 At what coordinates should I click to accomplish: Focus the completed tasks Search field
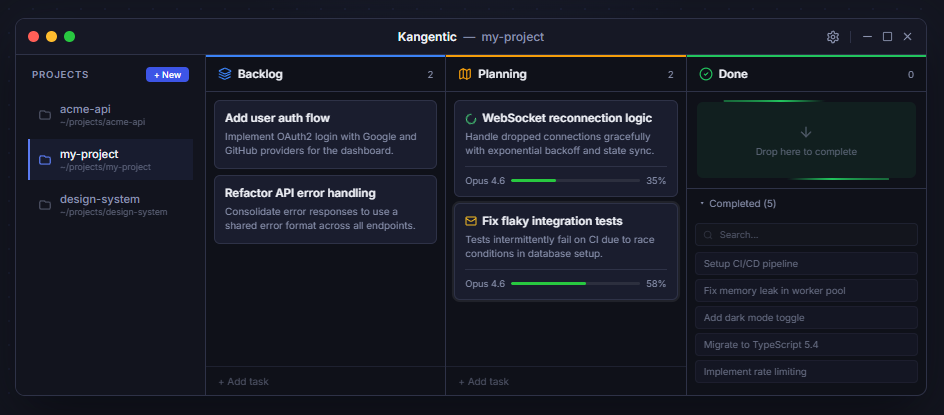[x=806, y=235]
